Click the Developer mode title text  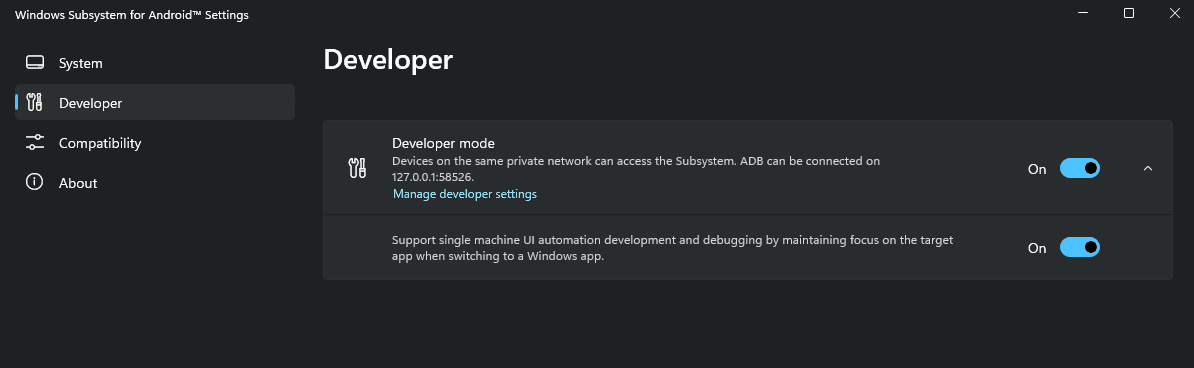[443, 142]
